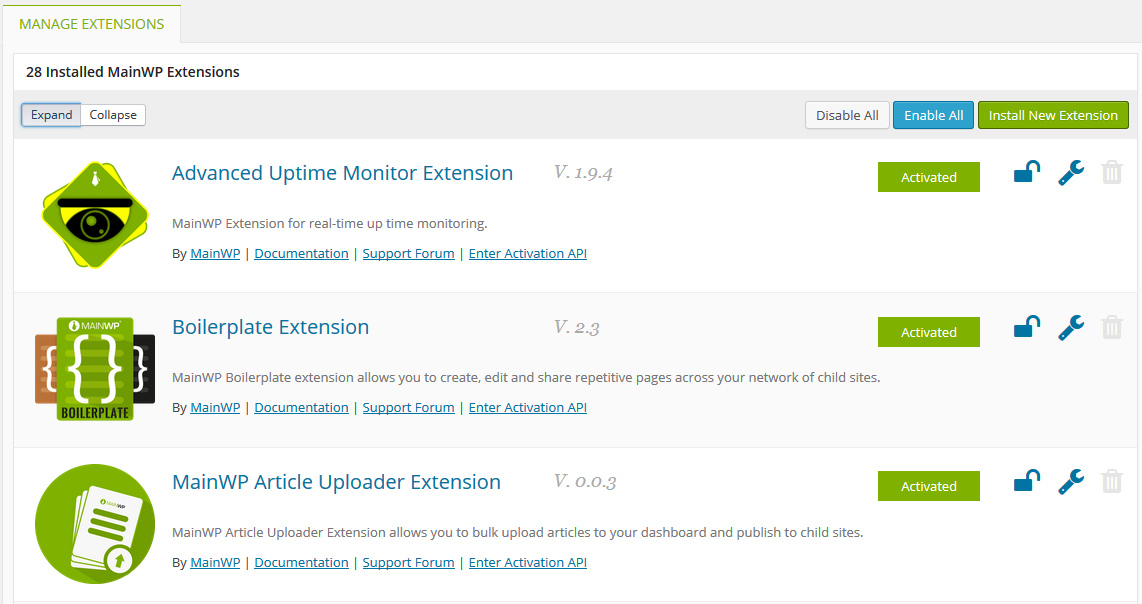Open MainWP author link under Advanced Uptime Monitor
The height and width of the screenshot is (604, 1142).
coord(215,254)
